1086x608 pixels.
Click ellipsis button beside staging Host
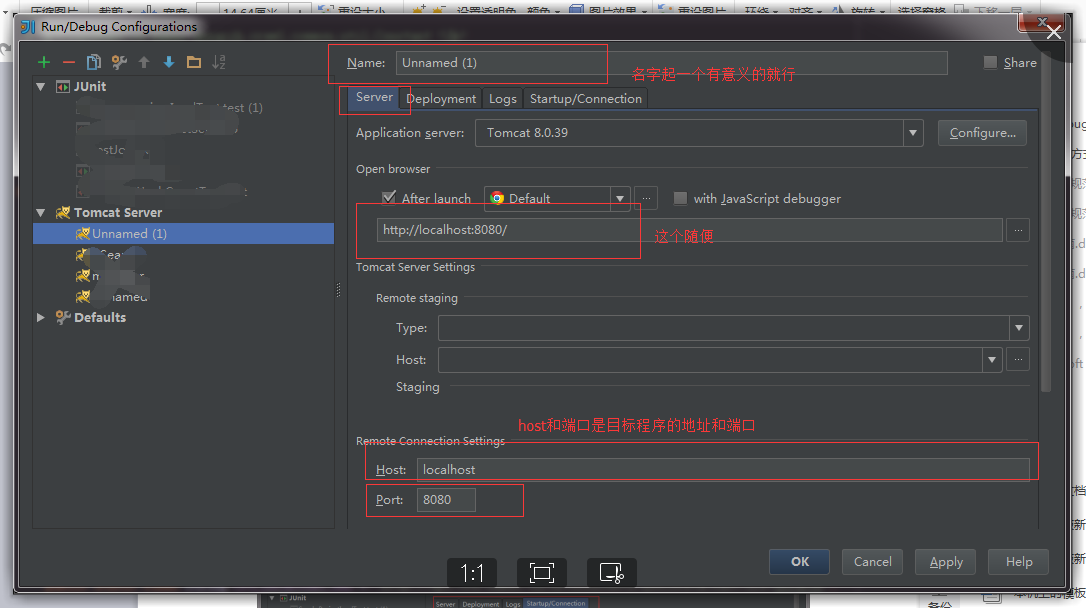point(1018,359)
